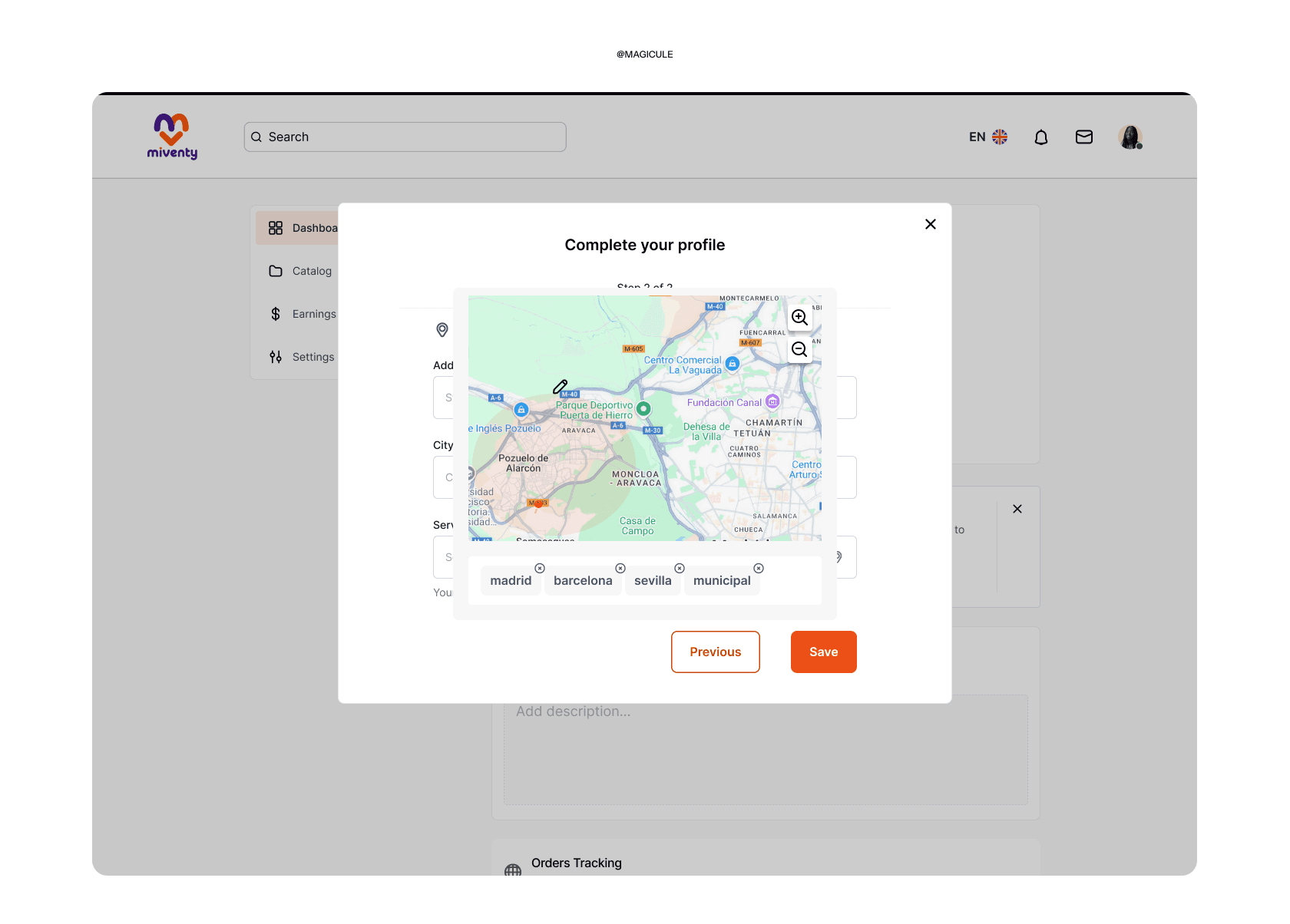Zoom out on the map
This screenshot has width=1290, height=924.
click(x=799, y=350)
